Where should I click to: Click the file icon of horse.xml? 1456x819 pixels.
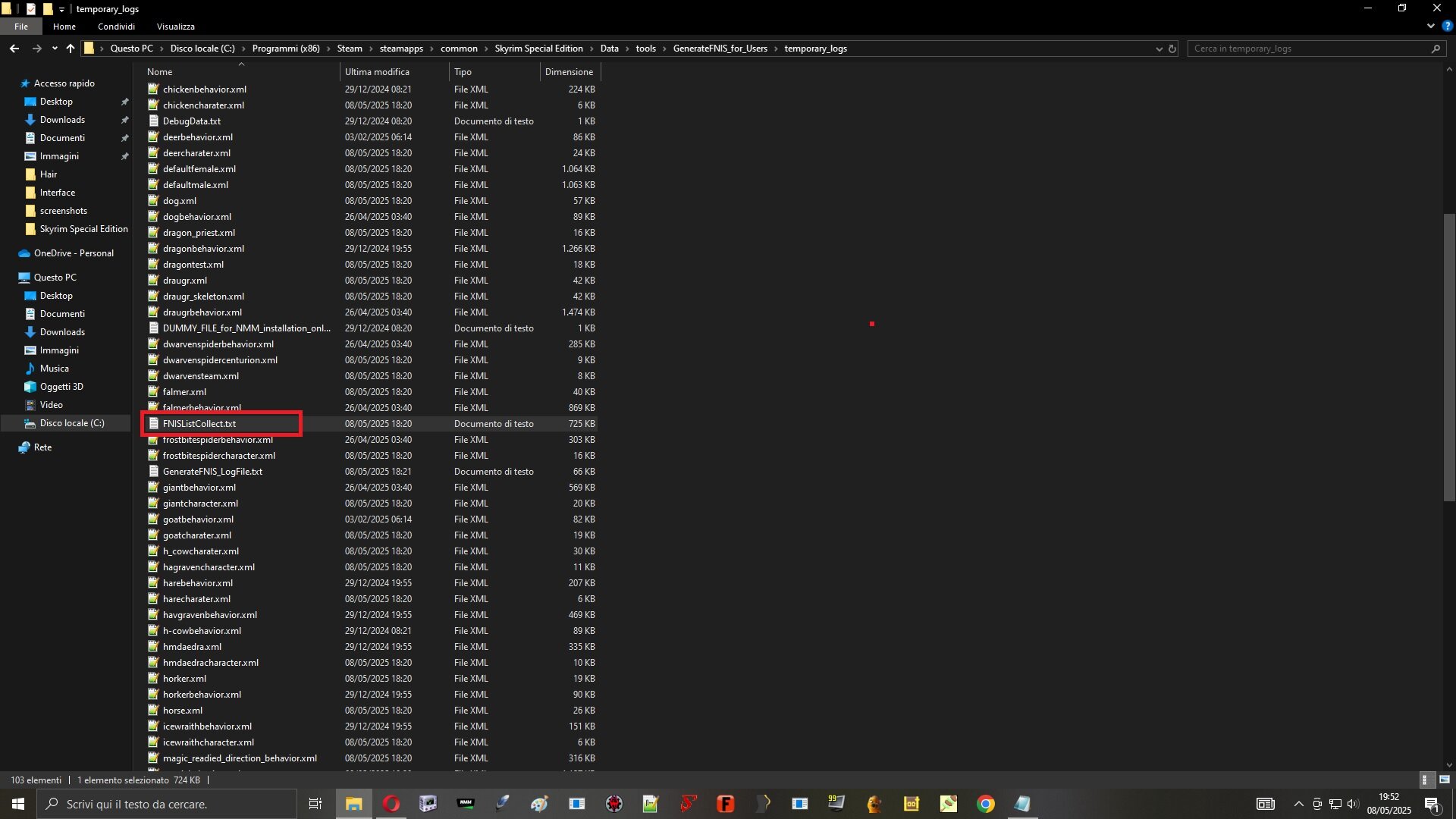[153, 711]
